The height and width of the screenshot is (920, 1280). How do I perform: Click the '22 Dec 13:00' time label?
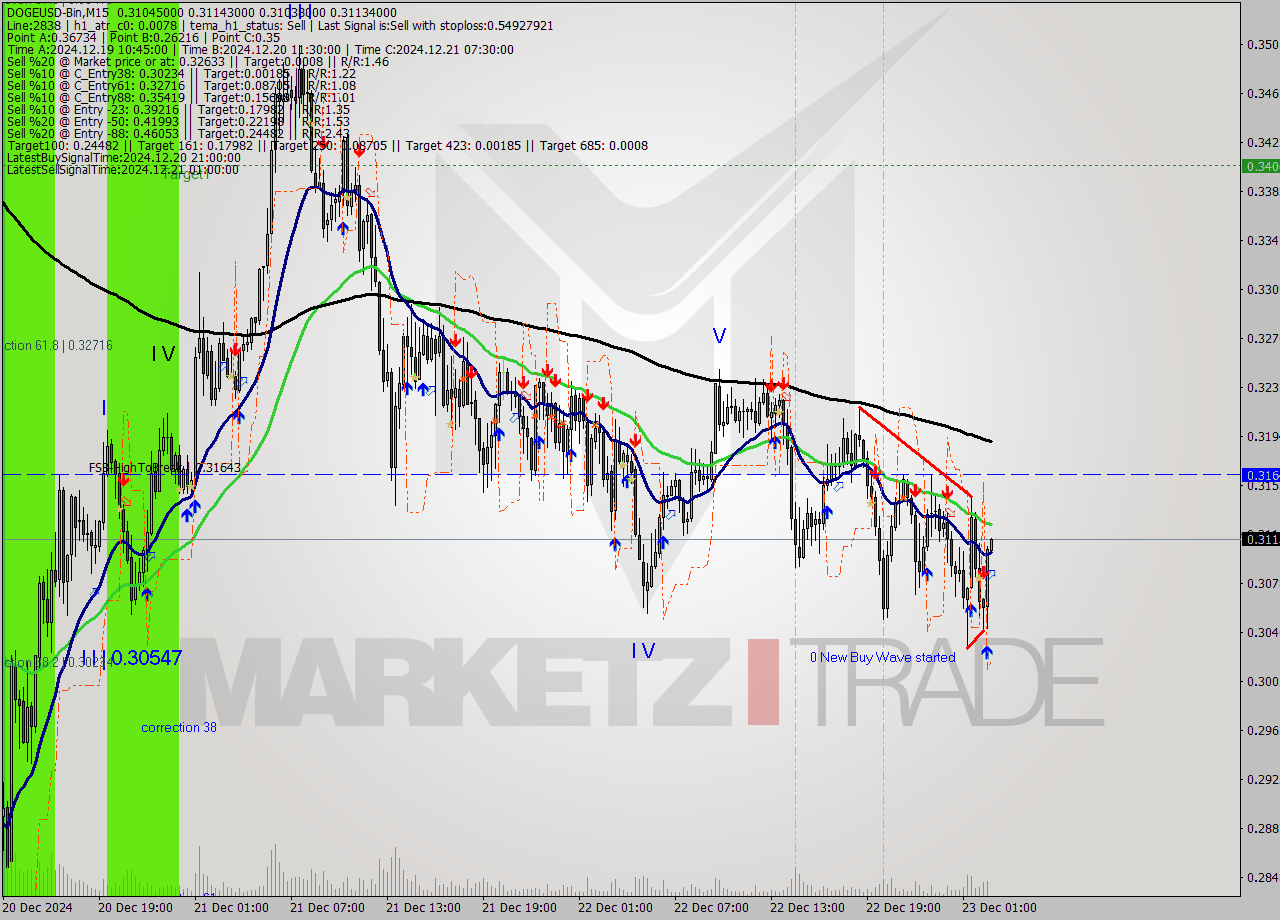click(x=806, y=908)
